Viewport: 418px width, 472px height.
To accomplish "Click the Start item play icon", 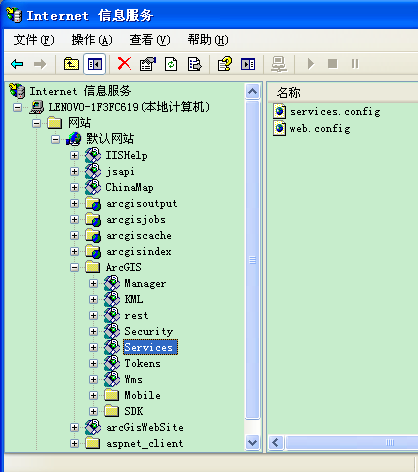I will pyautogui.click(x=311, y=64).
